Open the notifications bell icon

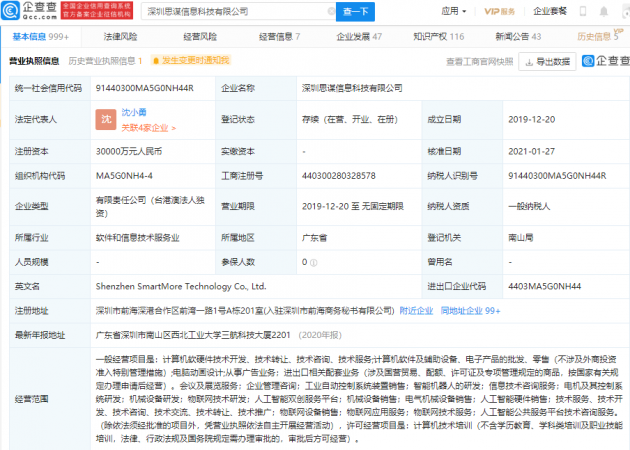(x=603, y=11)
